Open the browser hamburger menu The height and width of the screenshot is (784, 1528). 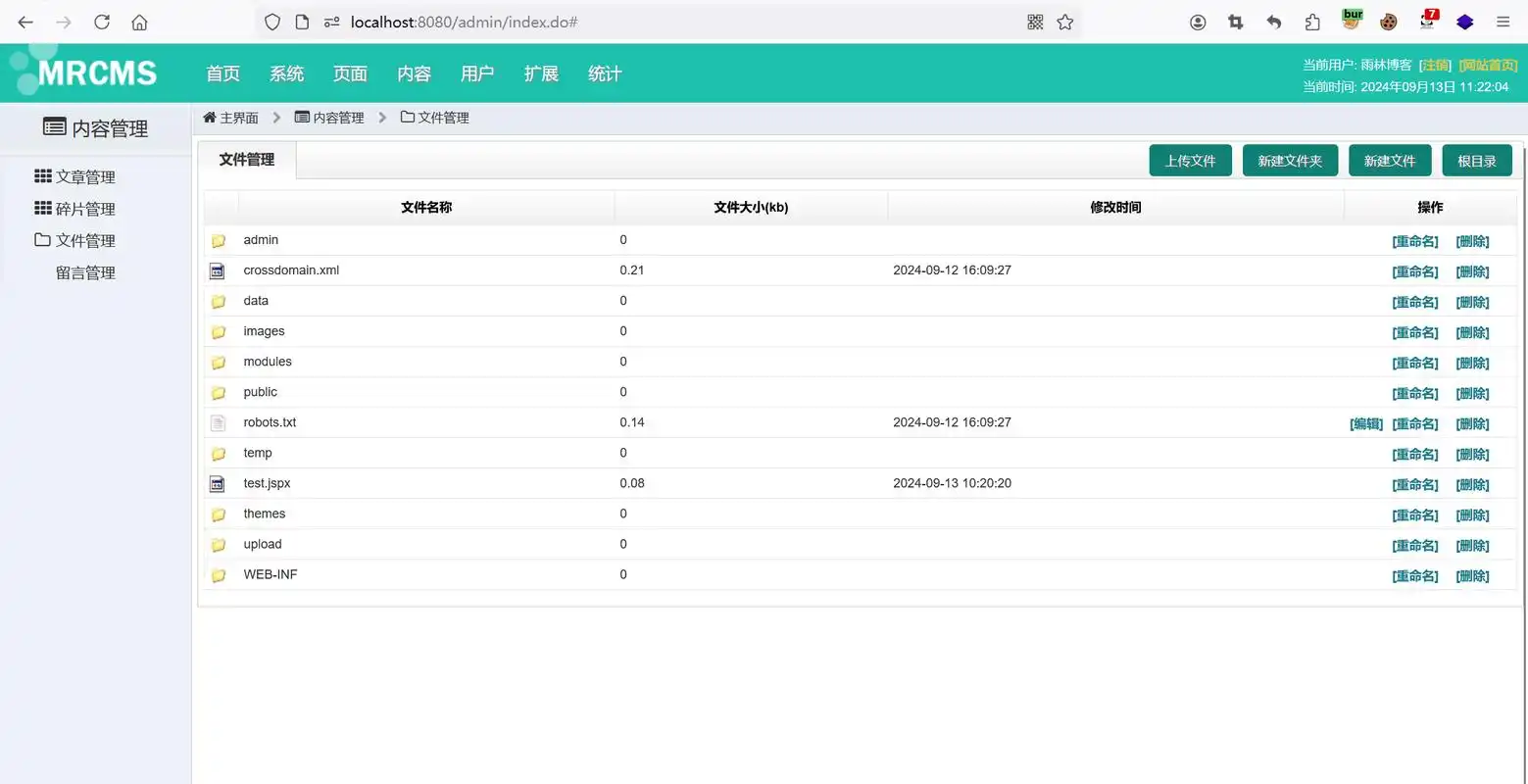pyautogui.click(x=1503, y=22)
